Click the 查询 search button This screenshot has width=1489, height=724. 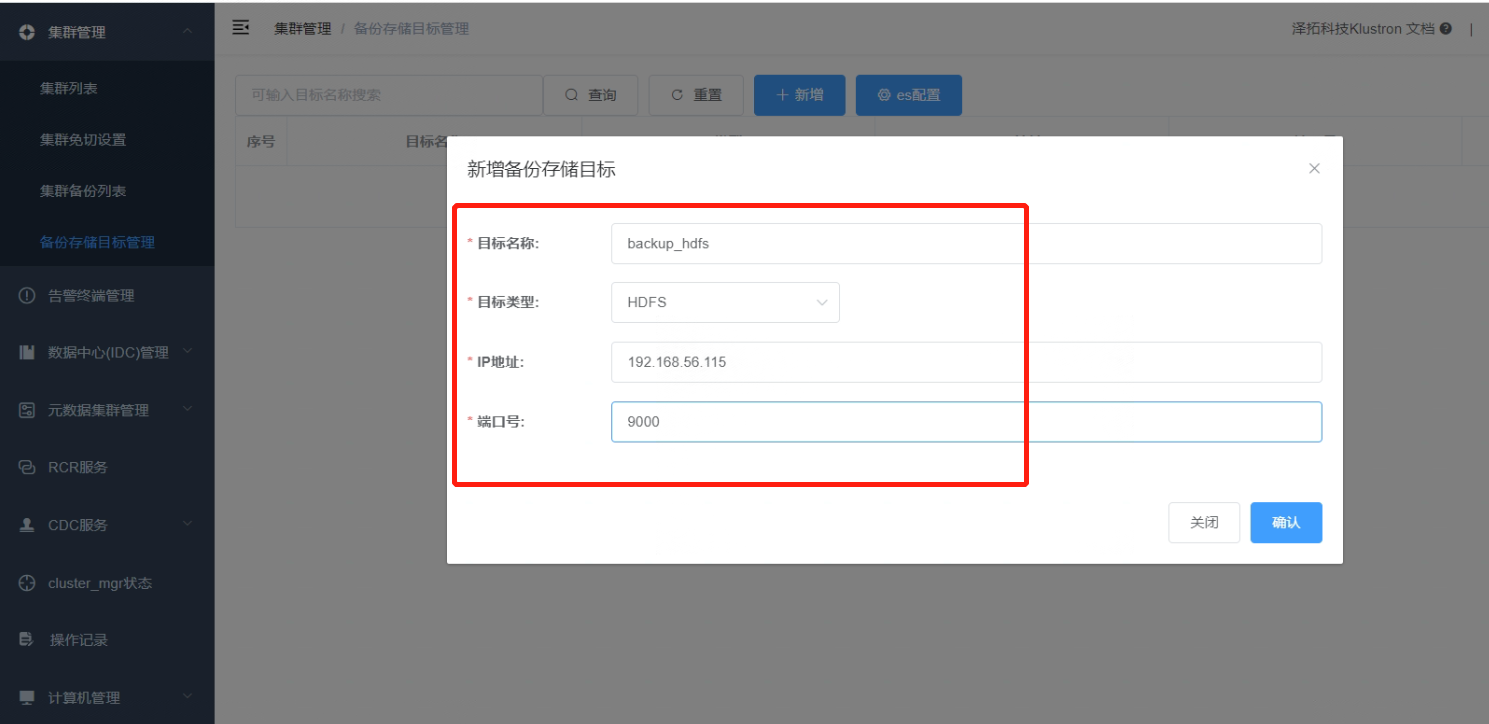590,95
